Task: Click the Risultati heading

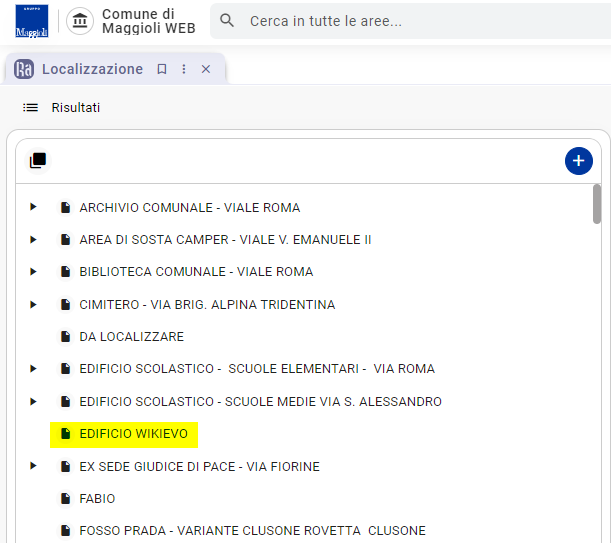Action: pyautogui.click(x=76, y=108)
